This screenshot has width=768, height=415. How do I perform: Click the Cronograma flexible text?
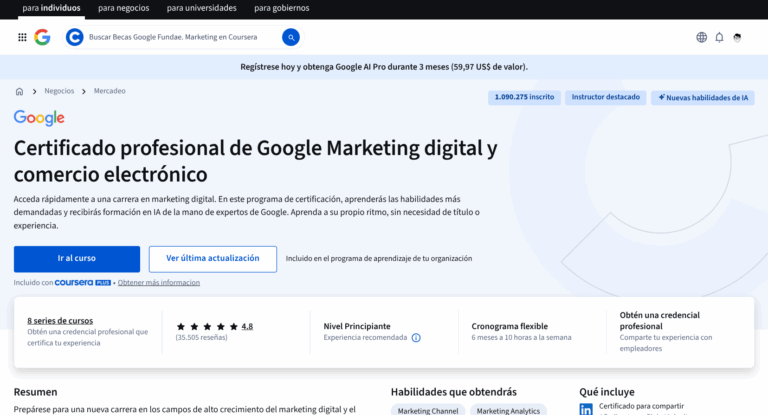click(509, 326)
